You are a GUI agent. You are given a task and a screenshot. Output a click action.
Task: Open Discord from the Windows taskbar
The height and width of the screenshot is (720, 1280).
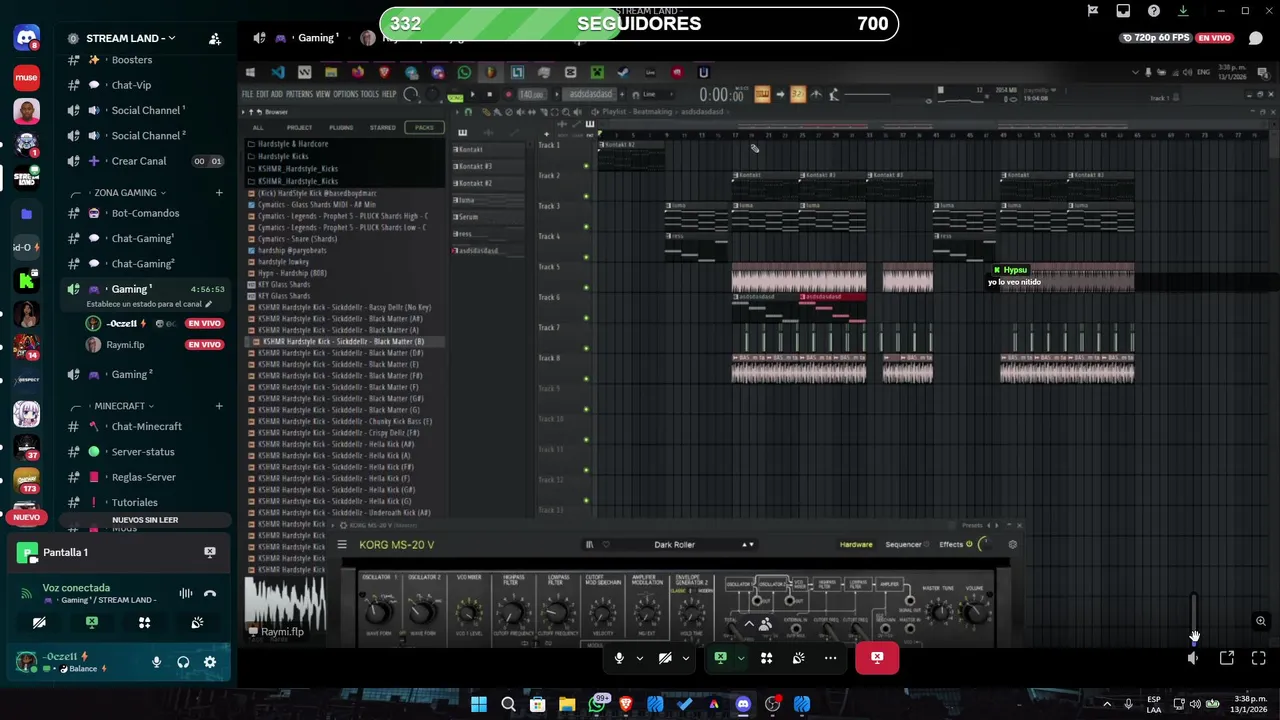pyautogui.click(x=743, y=704)
